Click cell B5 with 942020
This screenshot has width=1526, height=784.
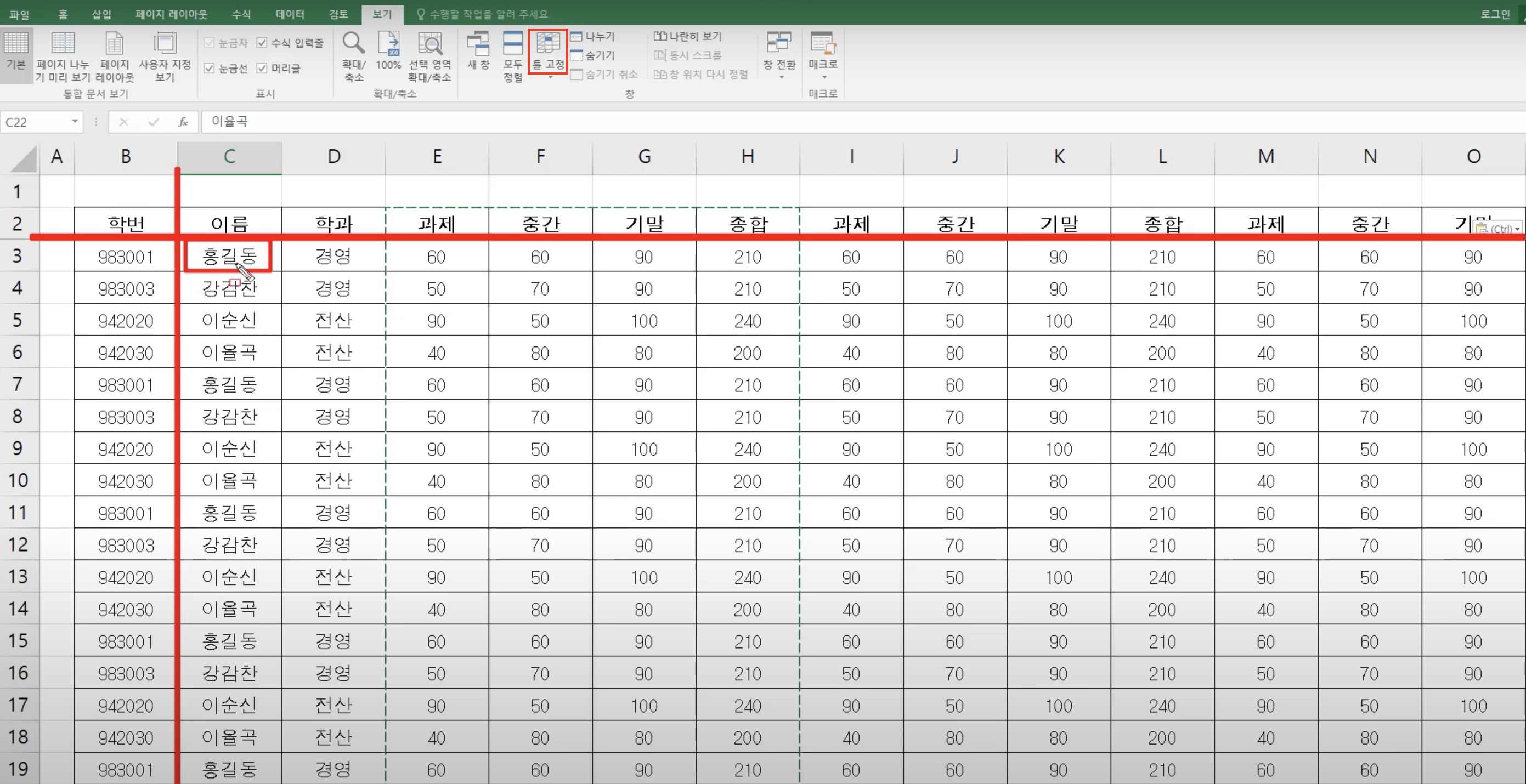point(126,320)
